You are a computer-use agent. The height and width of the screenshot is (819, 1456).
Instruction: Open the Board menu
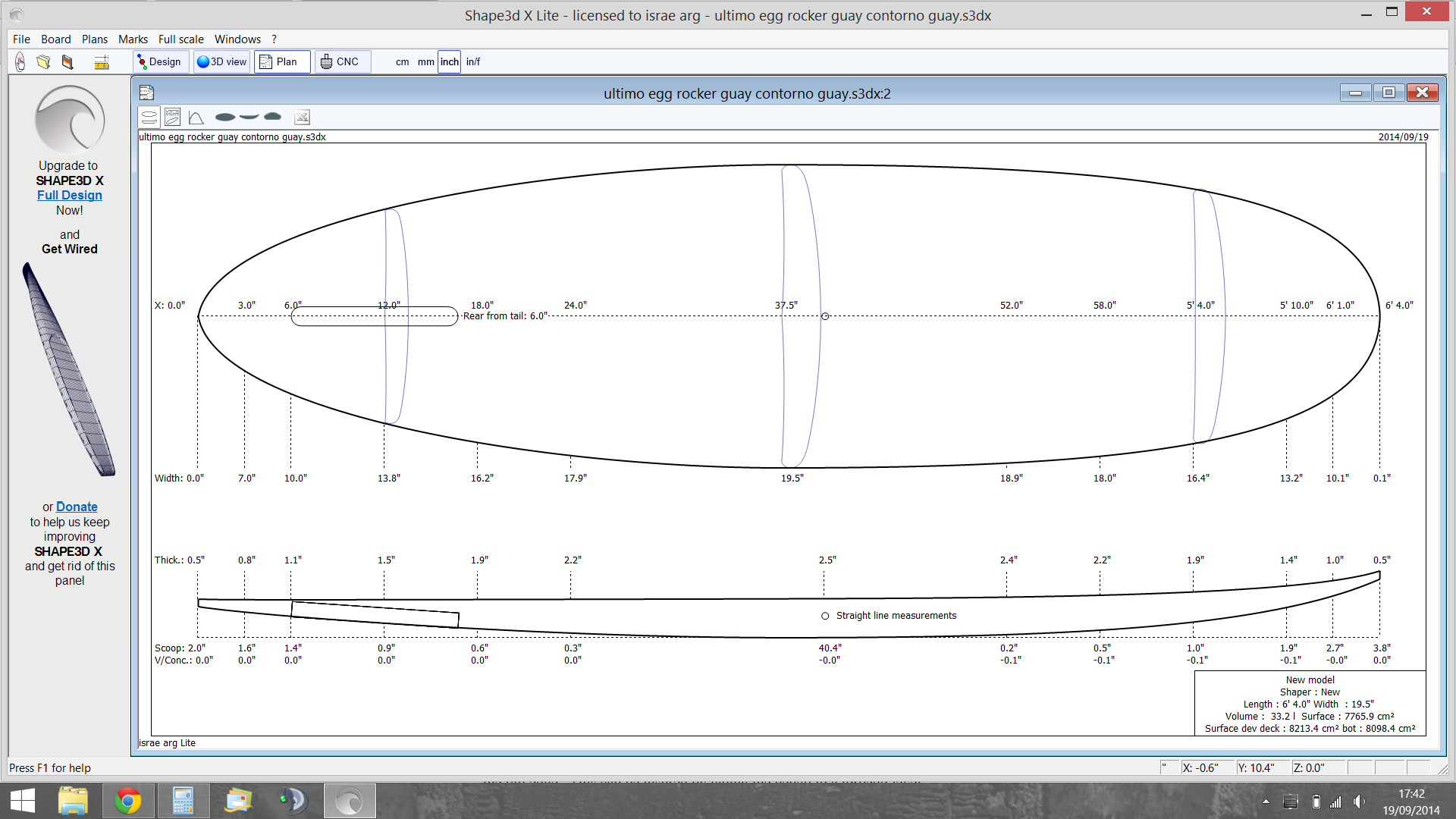[55, 39]
